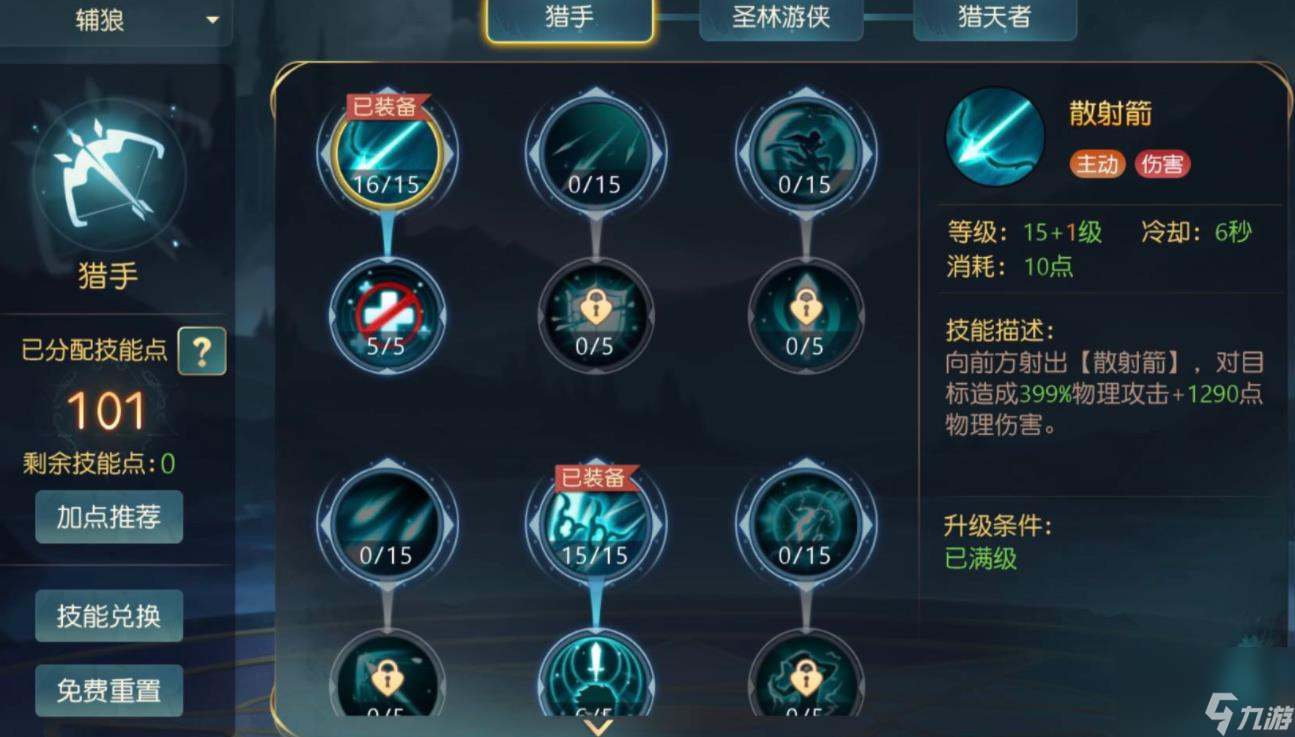1295x737 pixels.
Task: Choose the no-healing passive skill showing 5/5
Action: 387,316
